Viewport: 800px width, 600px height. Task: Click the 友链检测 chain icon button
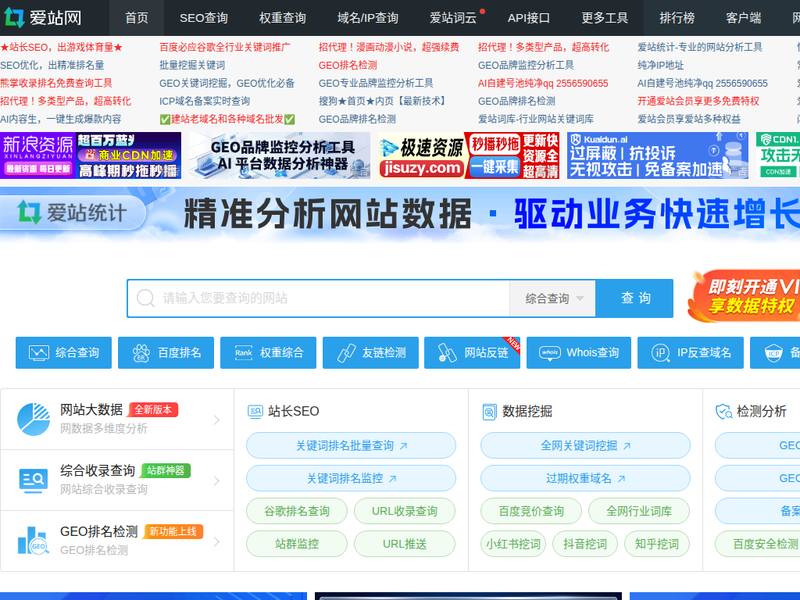point(346,353)
